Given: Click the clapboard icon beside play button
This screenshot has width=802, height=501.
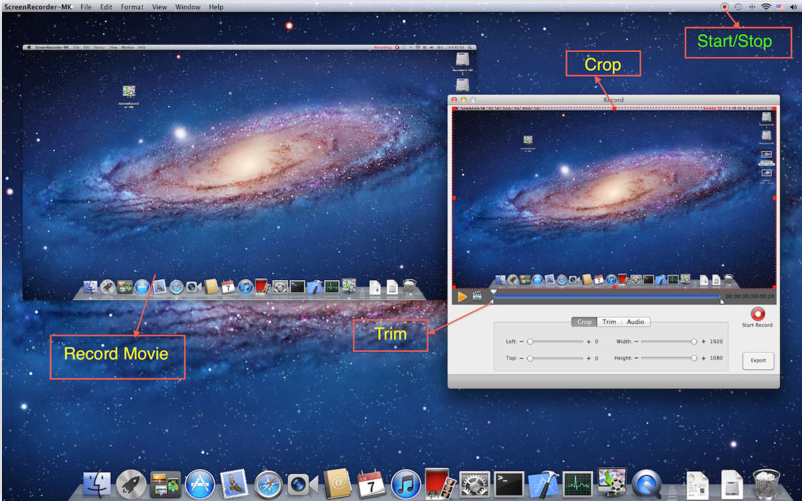Looking at the screenshot, I should (477, 296).
